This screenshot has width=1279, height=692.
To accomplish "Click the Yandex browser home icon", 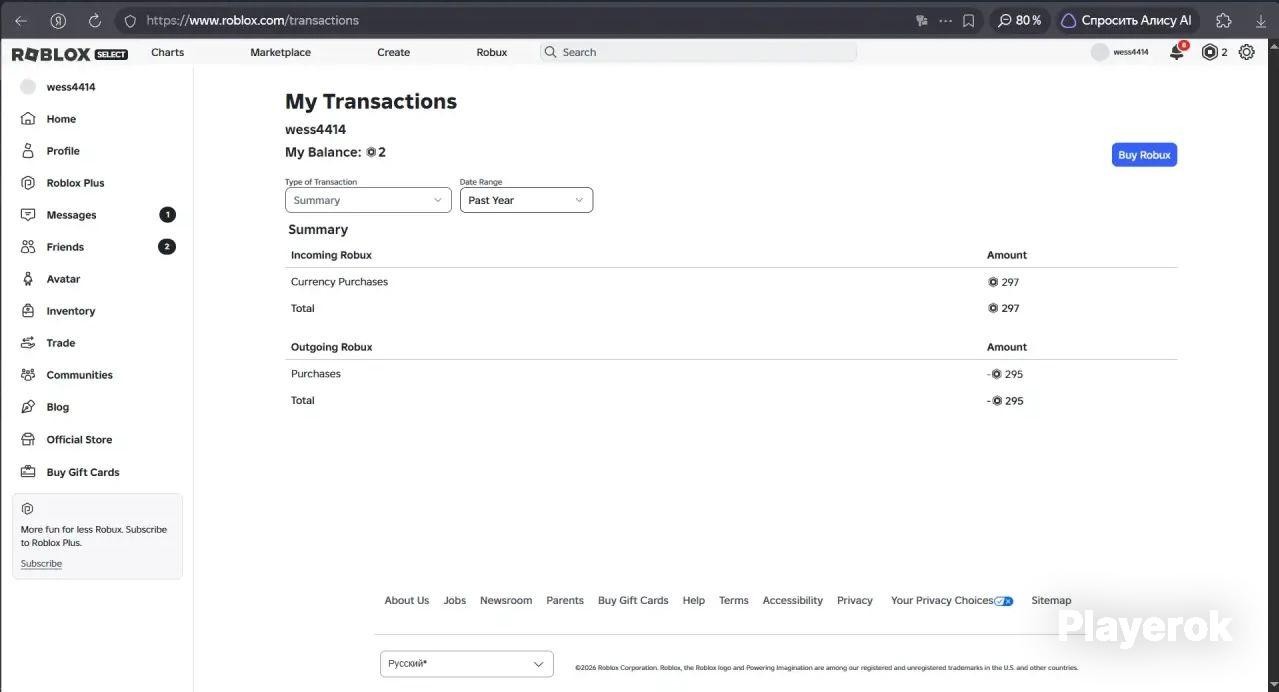I will pos(58,20).
